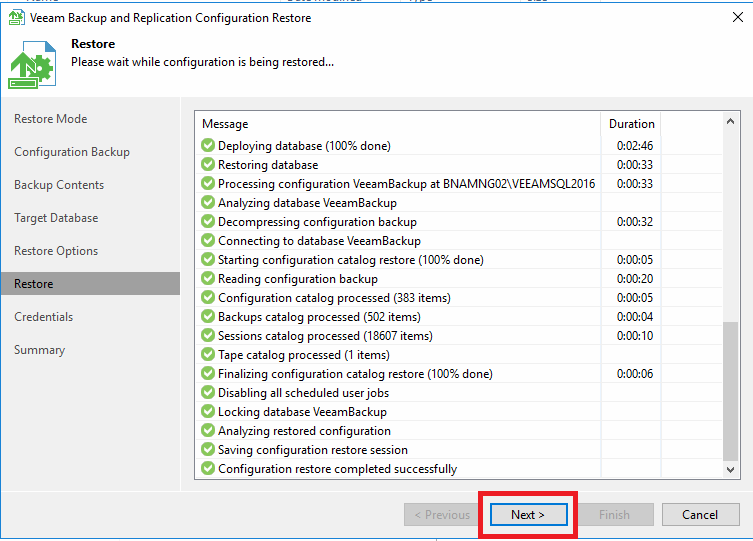Select 'Processing configuration VeeamBackup at BNAMNG02' text

[407, 184]
